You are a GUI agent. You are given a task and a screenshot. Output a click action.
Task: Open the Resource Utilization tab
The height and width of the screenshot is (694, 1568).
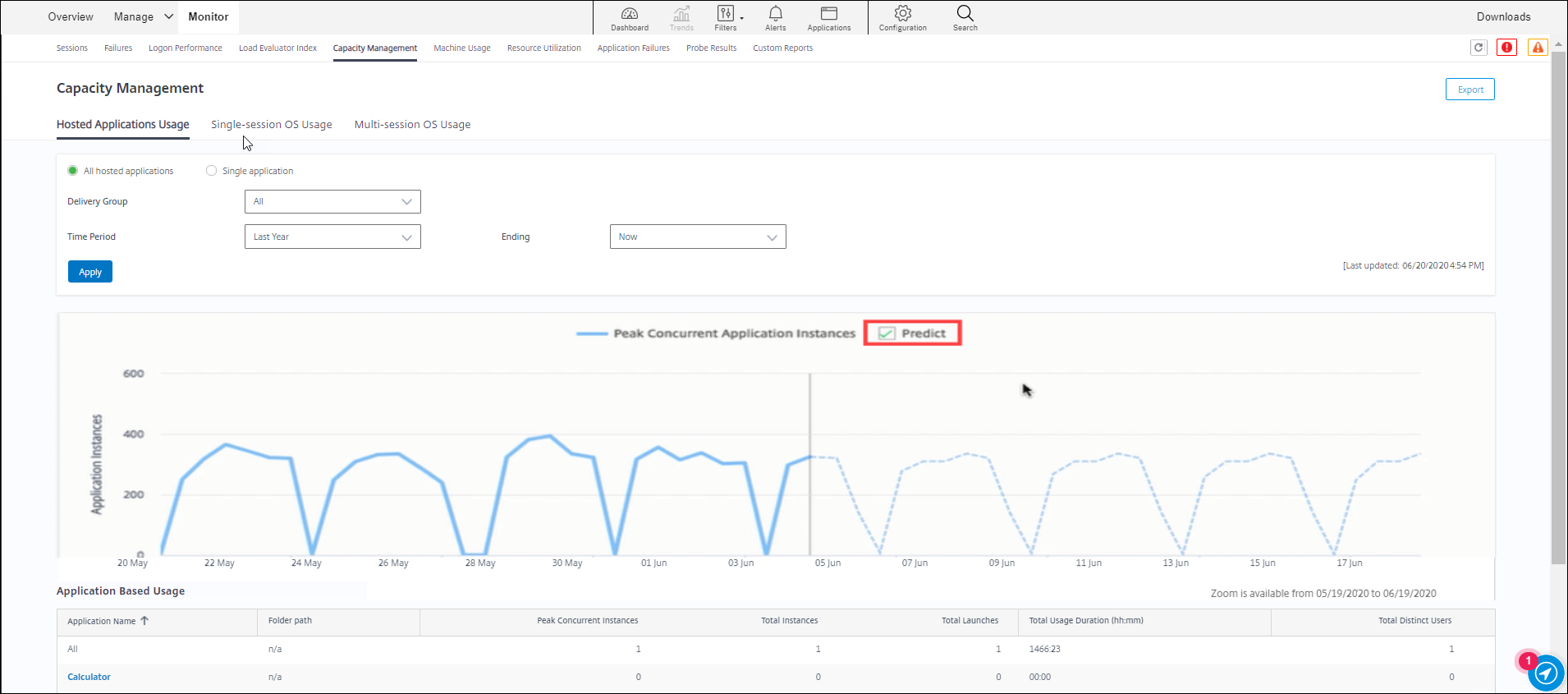[544, 48]
